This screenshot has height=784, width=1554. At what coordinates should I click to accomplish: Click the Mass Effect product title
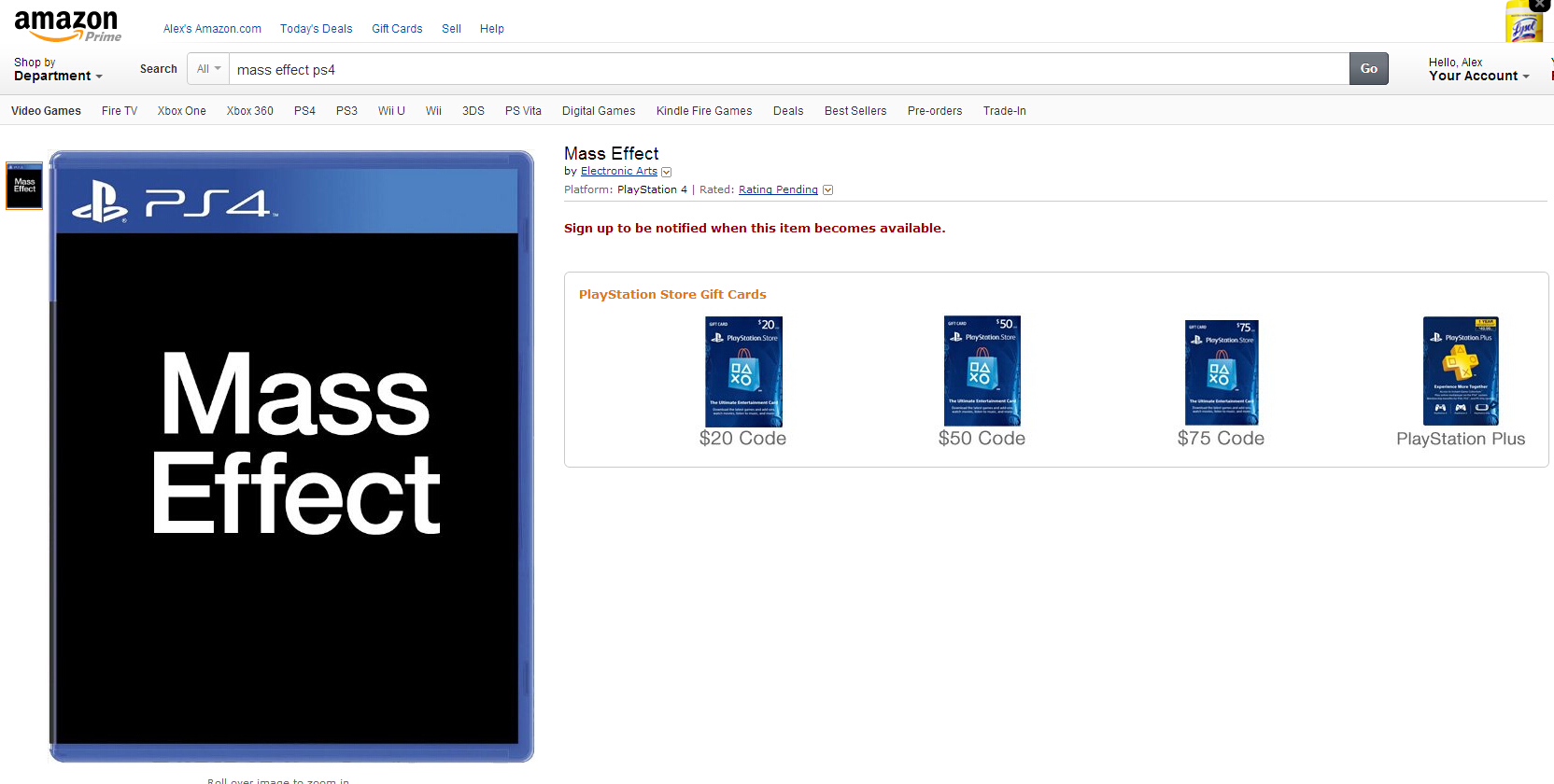(x=612, y=154)
